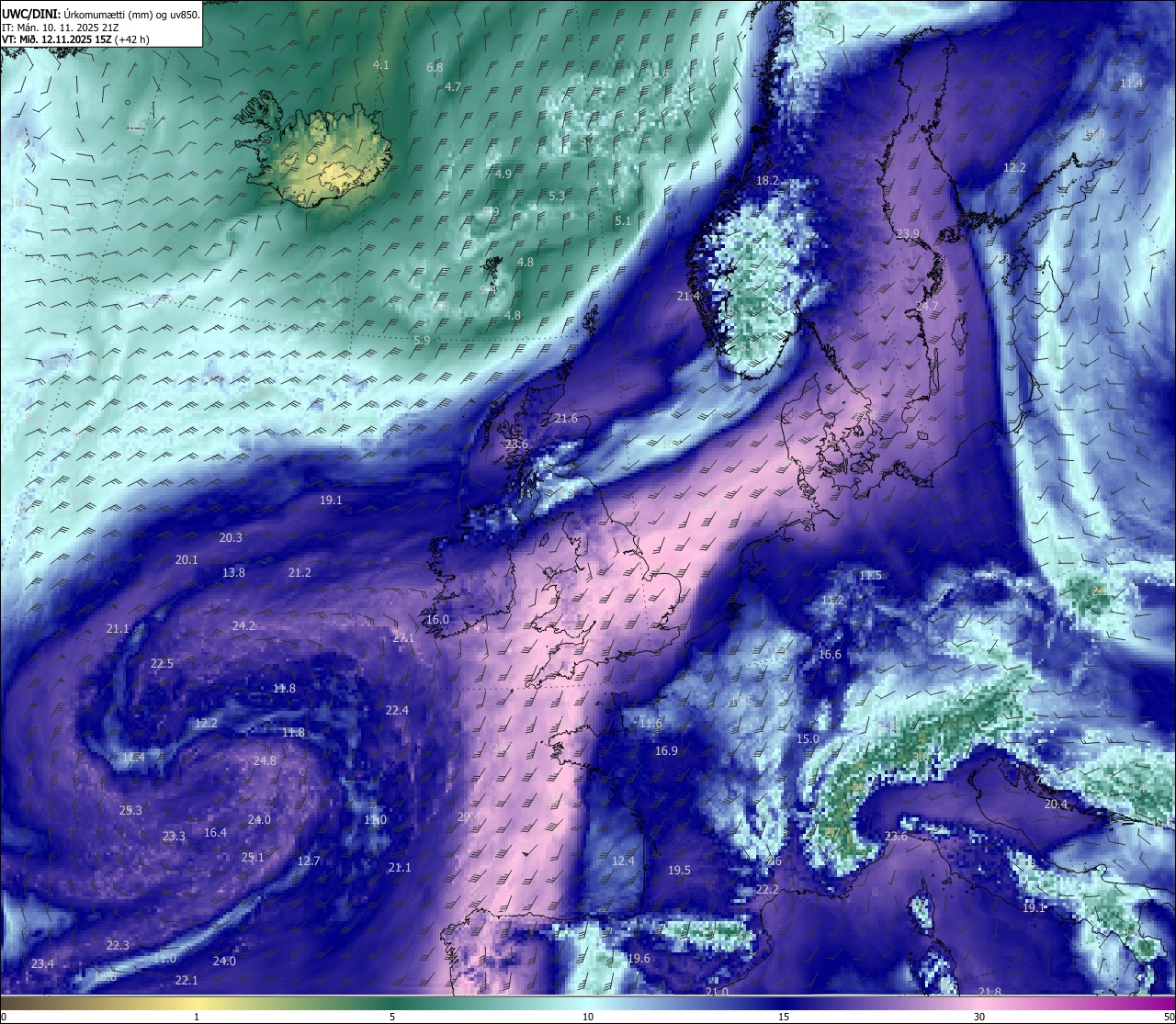The height and width of the screenshot is (1024, 1176).
Task: Click the 22.3 map value
Action: point(118,945)
